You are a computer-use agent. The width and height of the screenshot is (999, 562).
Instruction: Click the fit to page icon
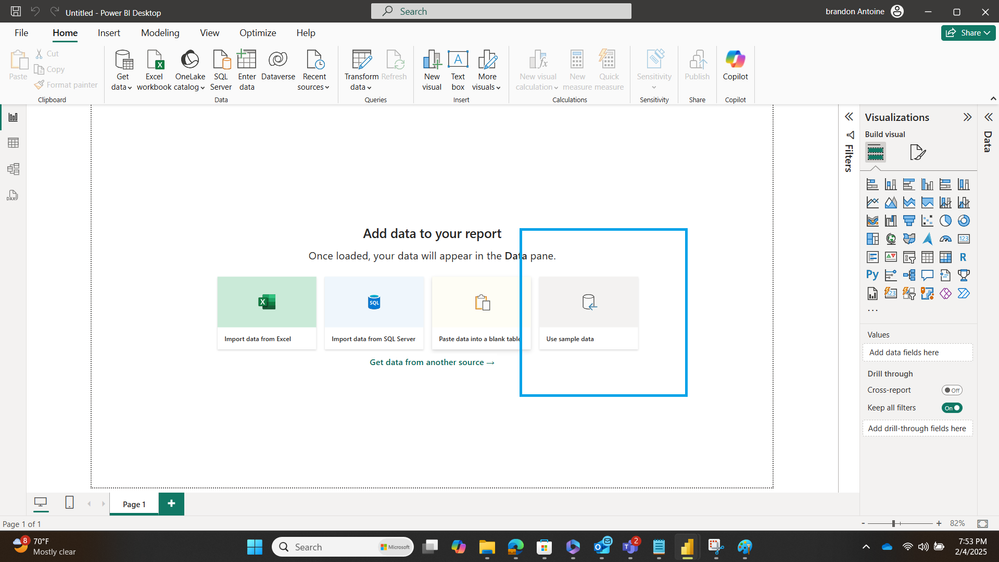(982, 523)
